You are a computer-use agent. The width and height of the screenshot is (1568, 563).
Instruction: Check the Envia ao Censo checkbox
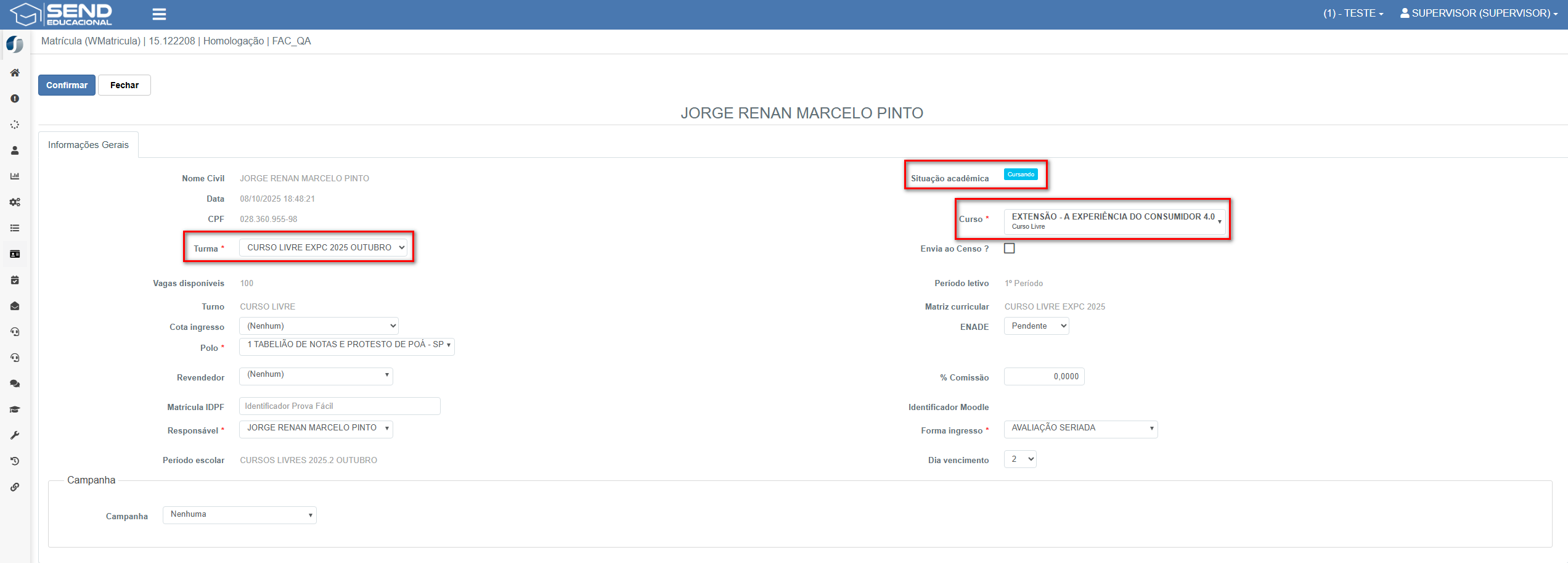[x=1009, y=249]
